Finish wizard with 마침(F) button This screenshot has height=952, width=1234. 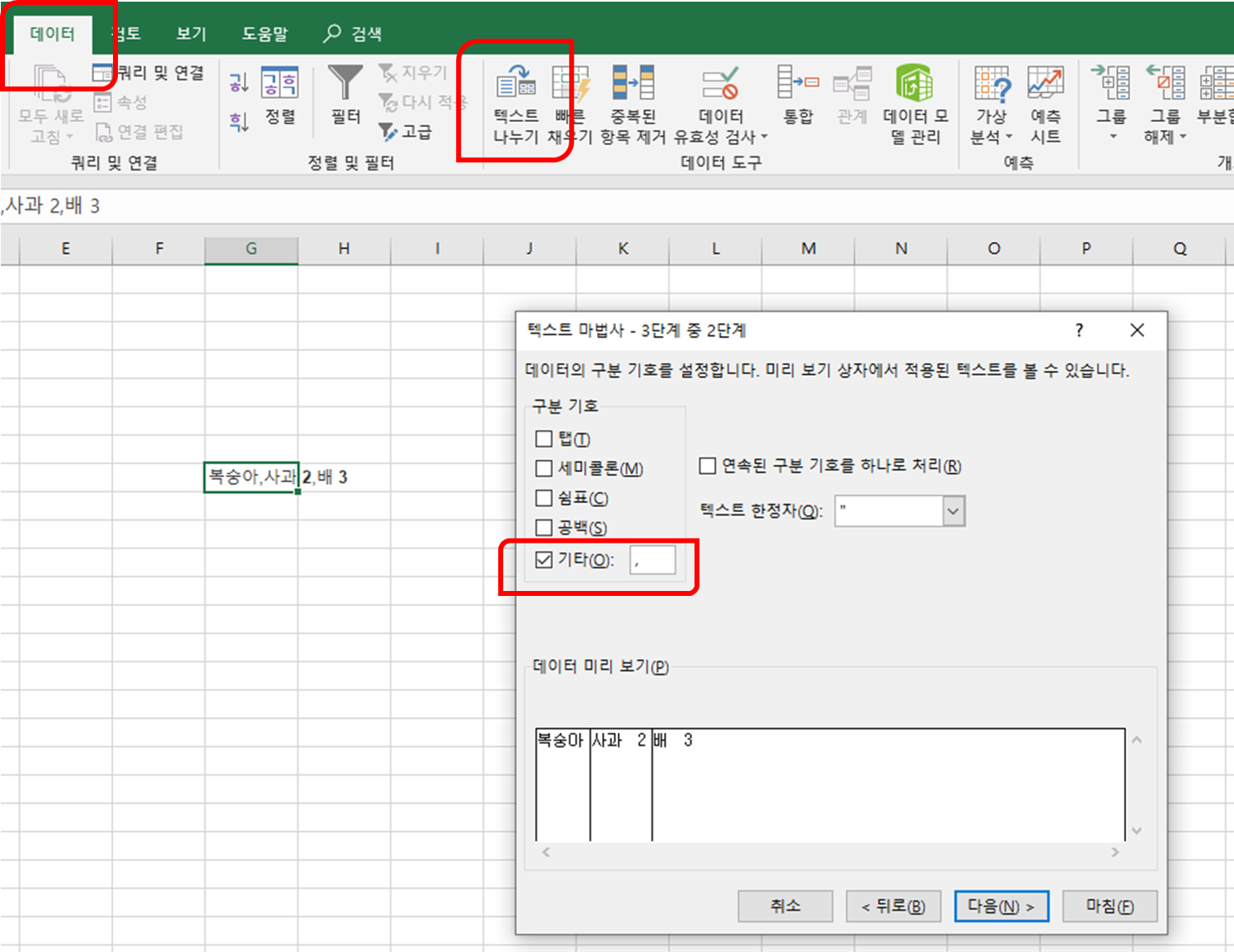coord(1109,906)
